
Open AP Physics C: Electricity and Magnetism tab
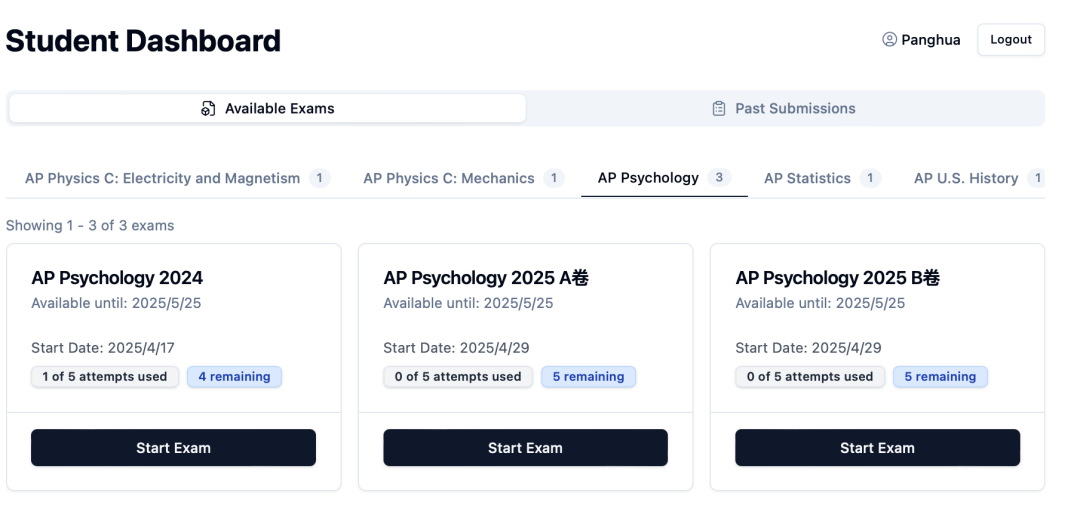(x=163, y=178)
